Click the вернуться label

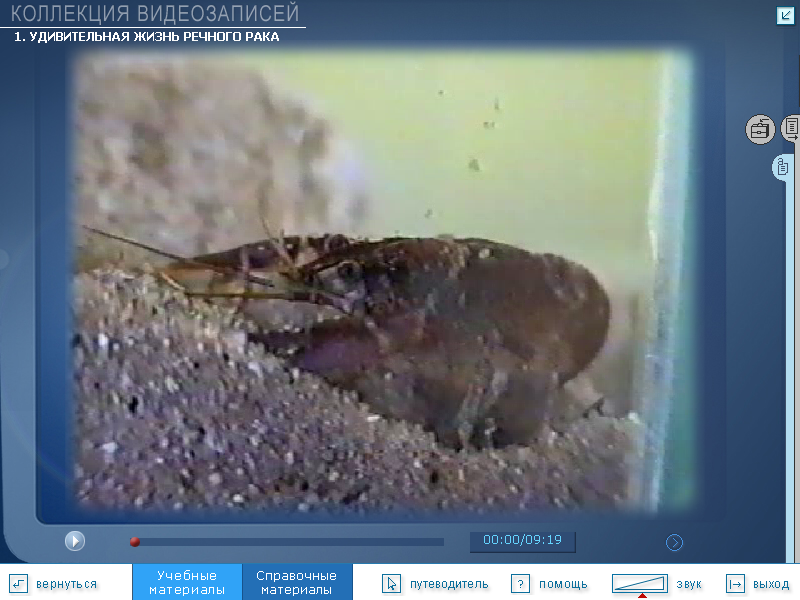[66, 584]
